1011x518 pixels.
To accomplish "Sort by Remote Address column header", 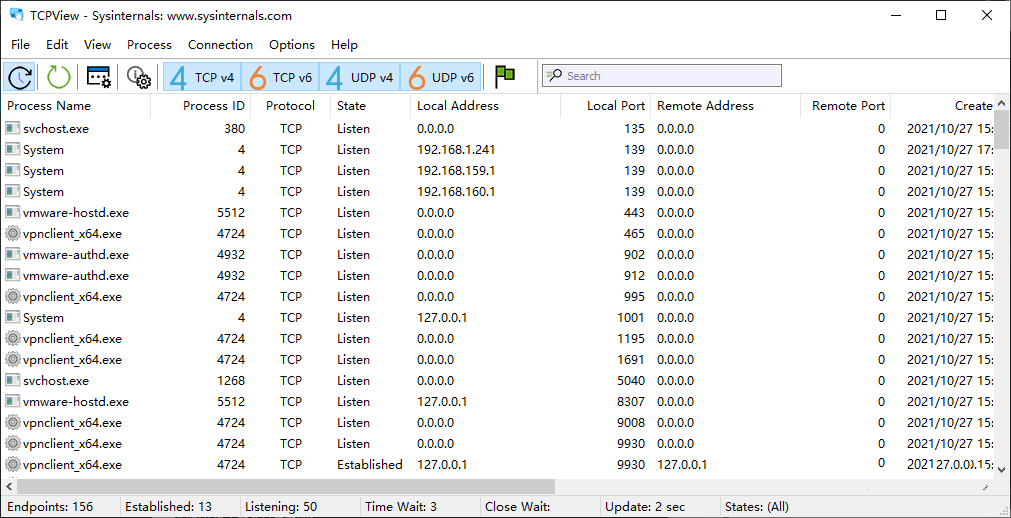I will click(x=725, y=106).
